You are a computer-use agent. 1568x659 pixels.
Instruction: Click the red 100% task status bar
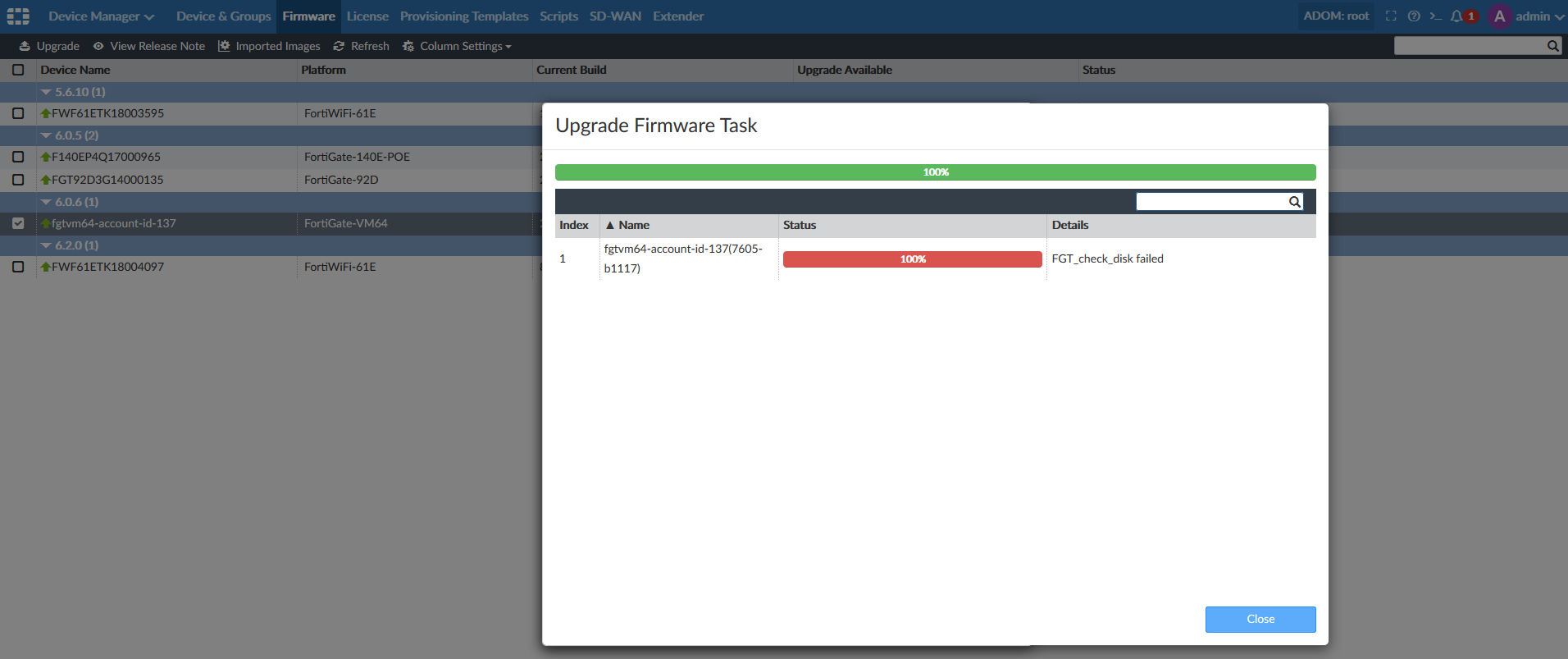tap(913, 259)
